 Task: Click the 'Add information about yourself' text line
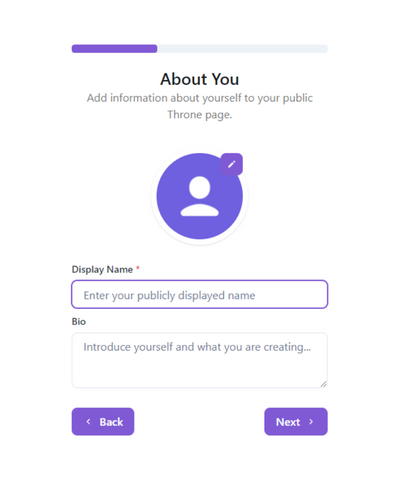pyautogui.click(x=200, y=98)
